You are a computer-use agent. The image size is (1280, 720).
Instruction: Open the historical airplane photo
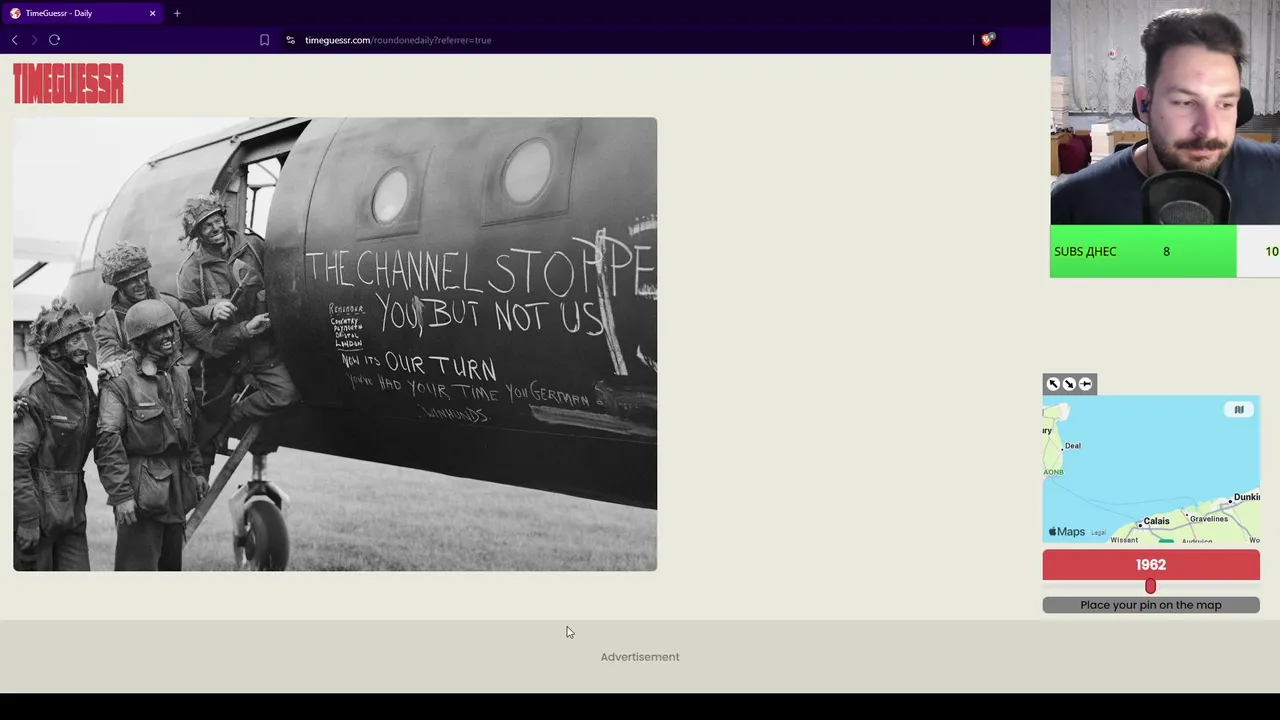point(335,344)
